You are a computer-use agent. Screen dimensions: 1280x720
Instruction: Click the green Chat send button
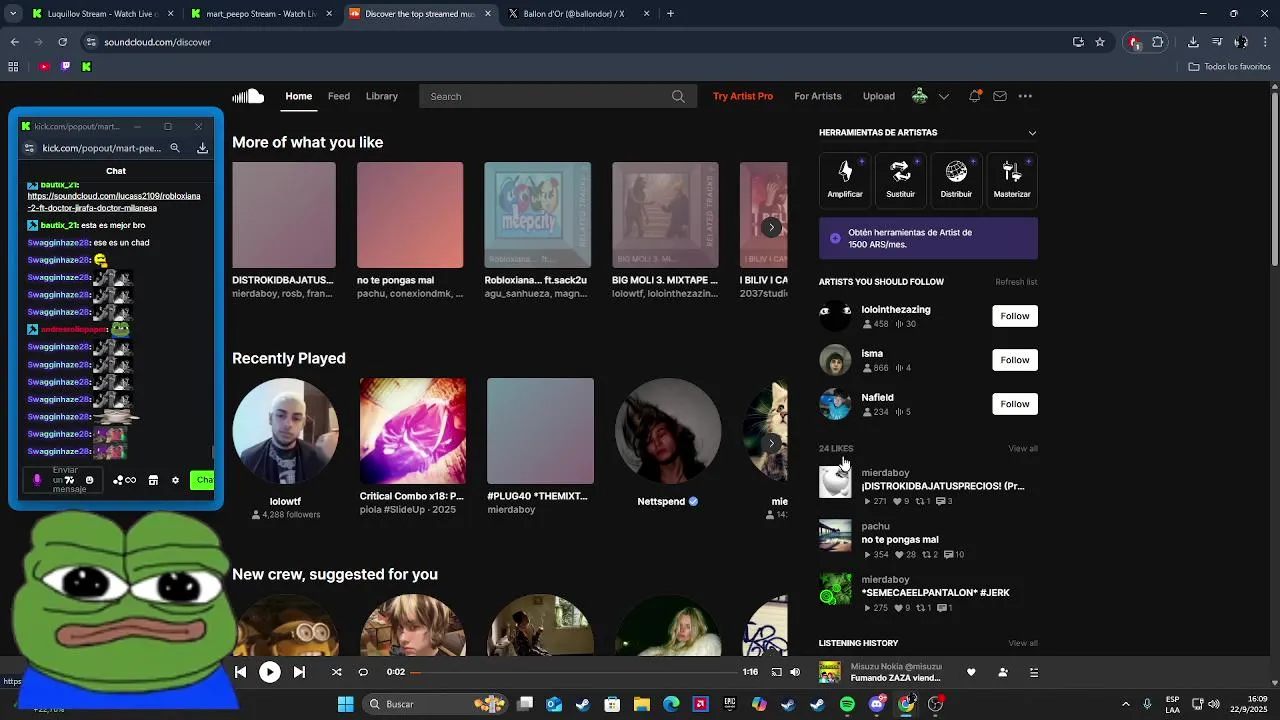click(202, 480)
